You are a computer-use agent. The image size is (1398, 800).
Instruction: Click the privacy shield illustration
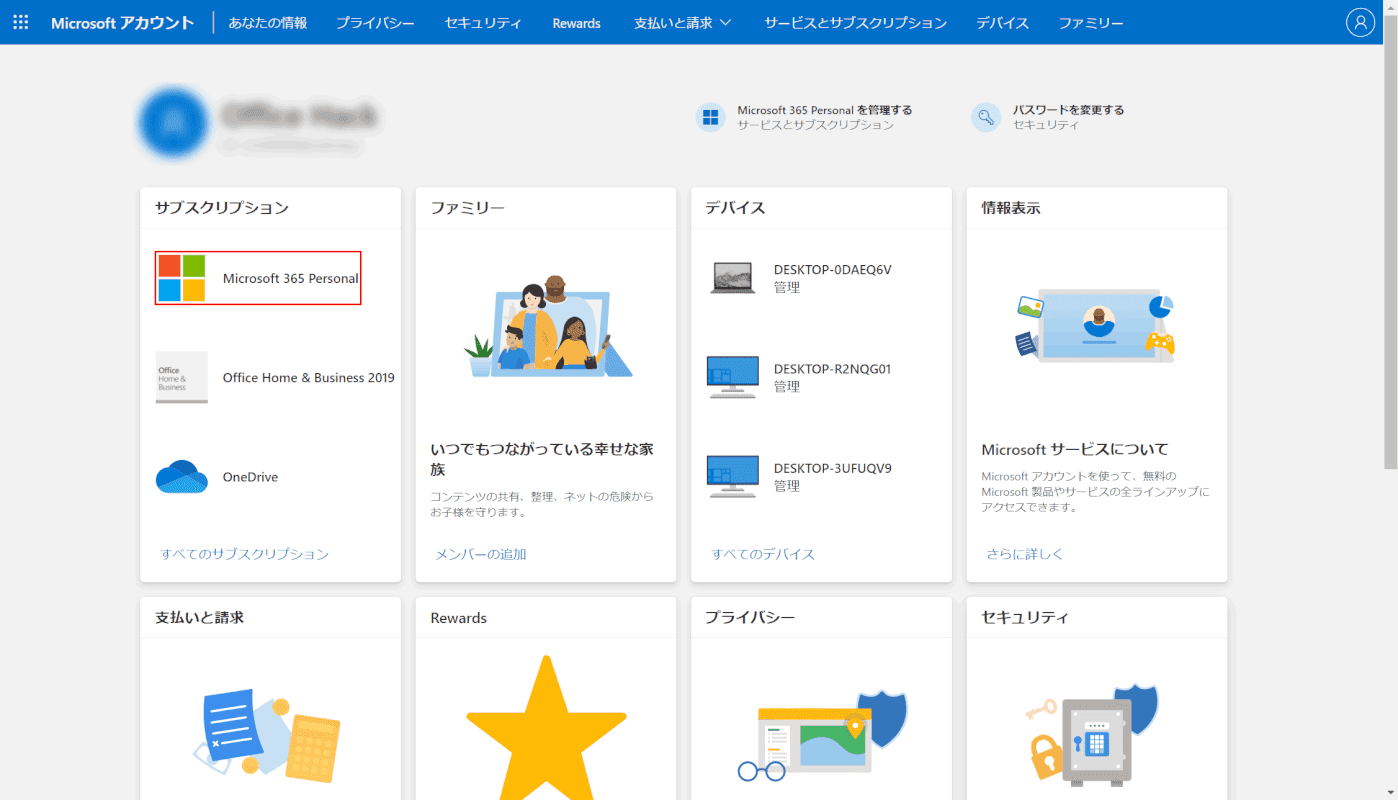(822, 736)
